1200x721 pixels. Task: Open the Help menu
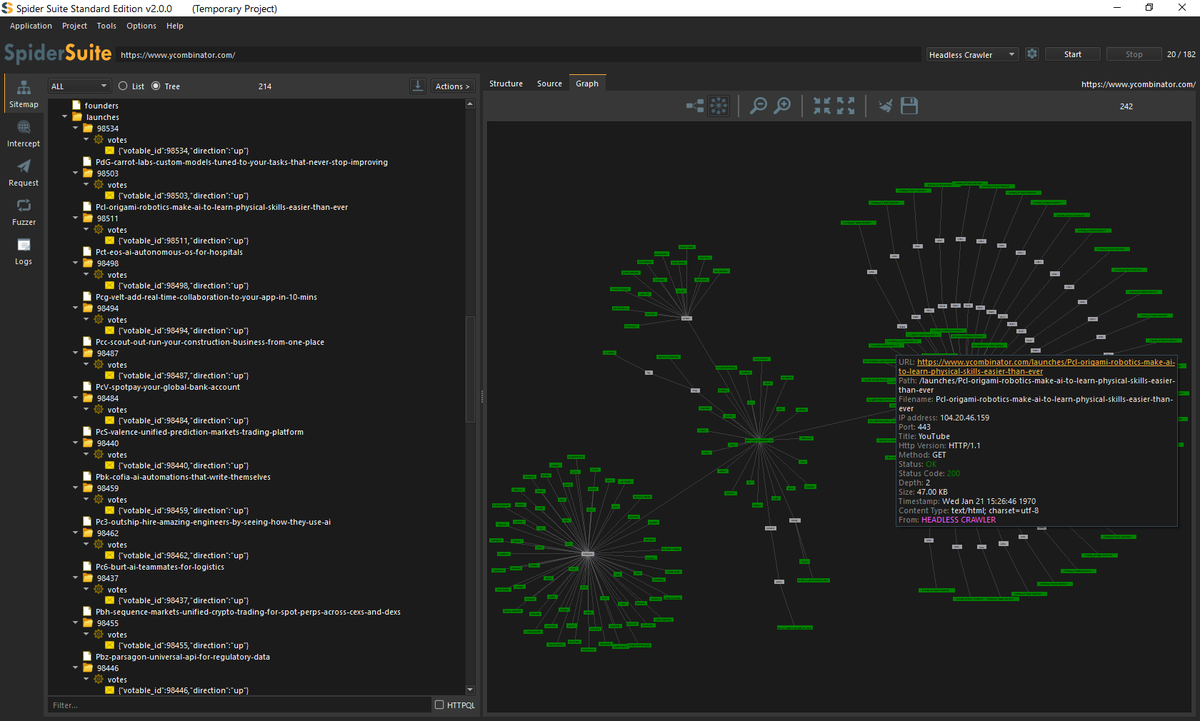click(175, 26)
